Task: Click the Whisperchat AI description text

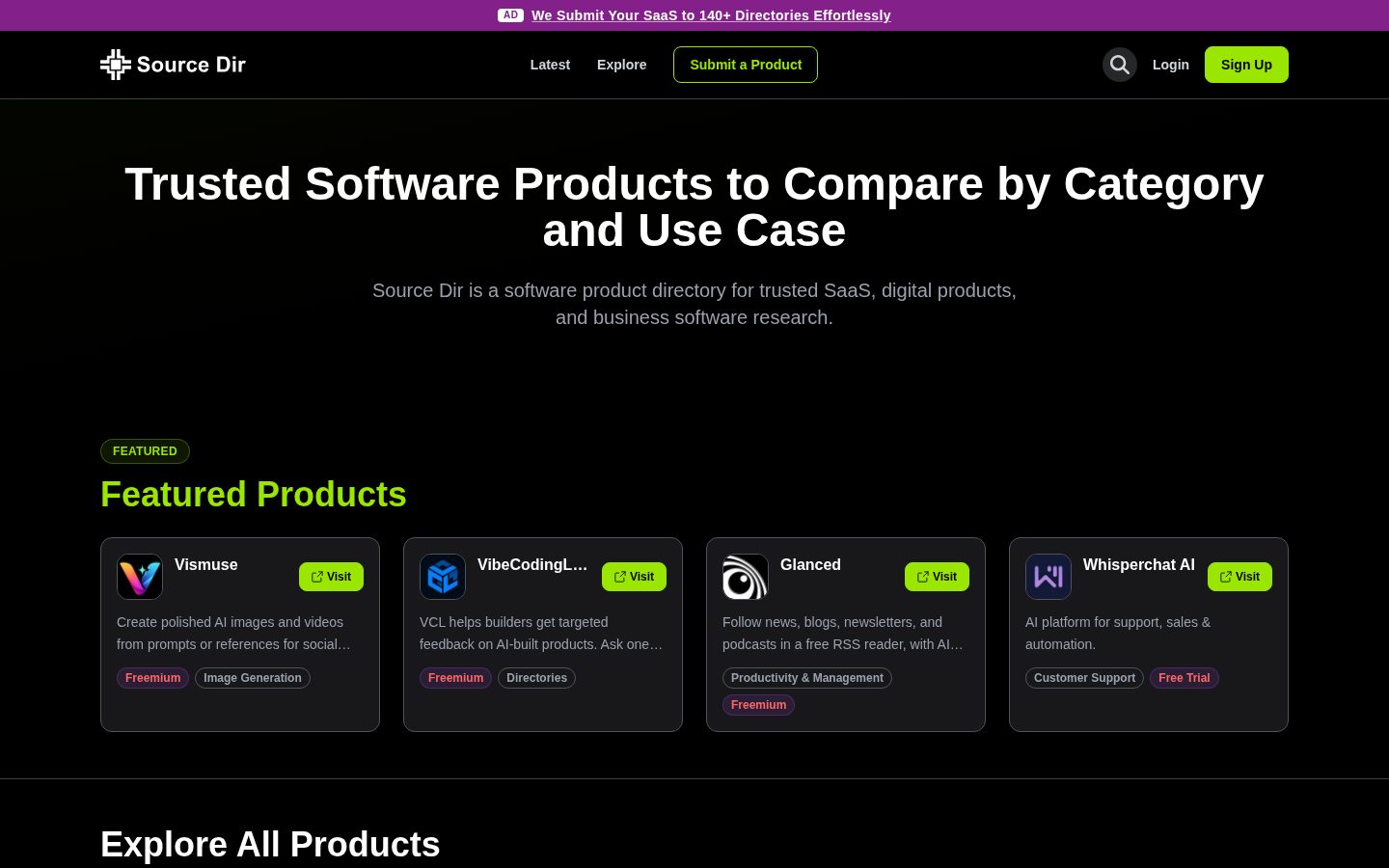Action: point(1118,634)
